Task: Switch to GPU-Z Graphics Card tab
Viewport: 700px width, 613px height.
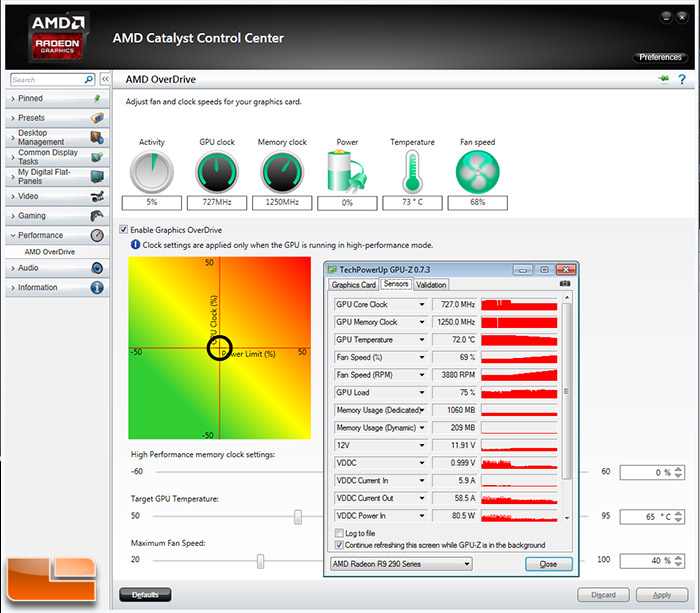Action: tap(354, 285)
